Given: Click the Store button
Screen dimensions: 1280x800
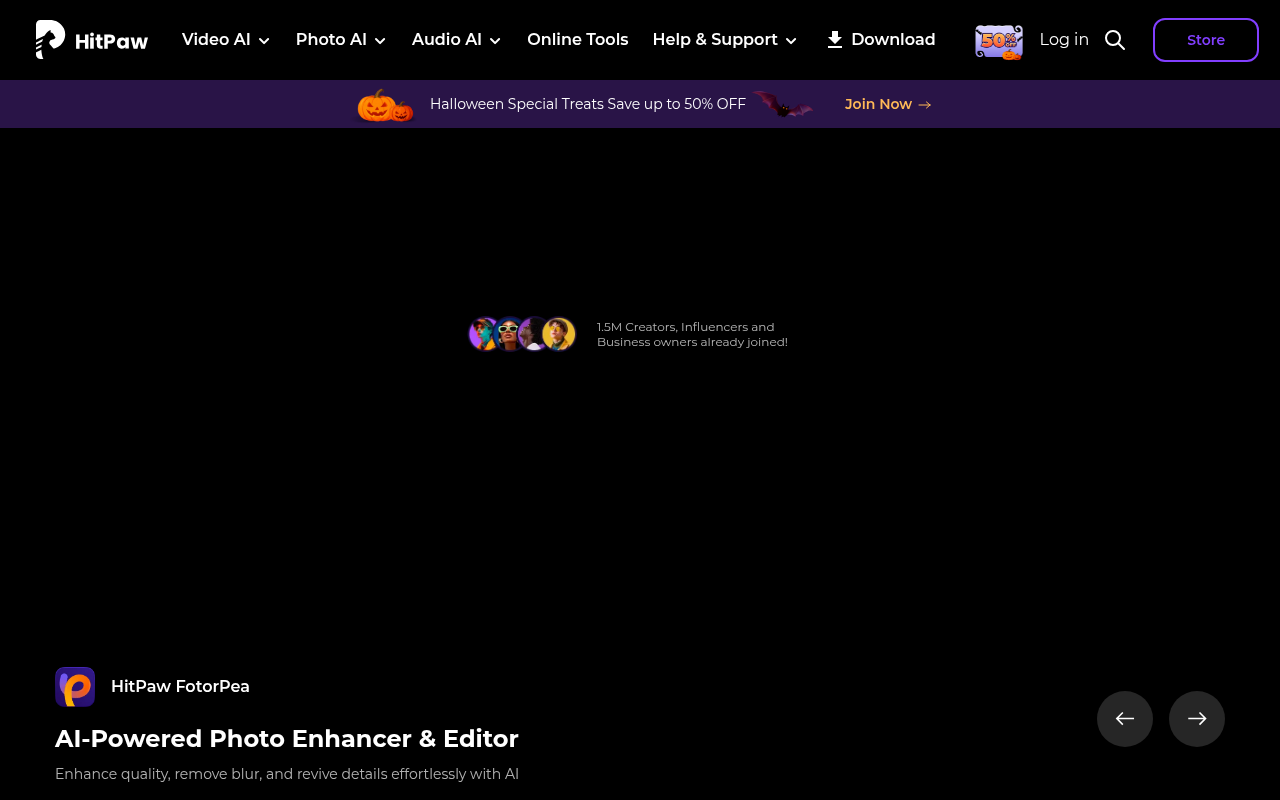Looking at the screenshot, I should pyautogui.click(x=1205, y=40).
